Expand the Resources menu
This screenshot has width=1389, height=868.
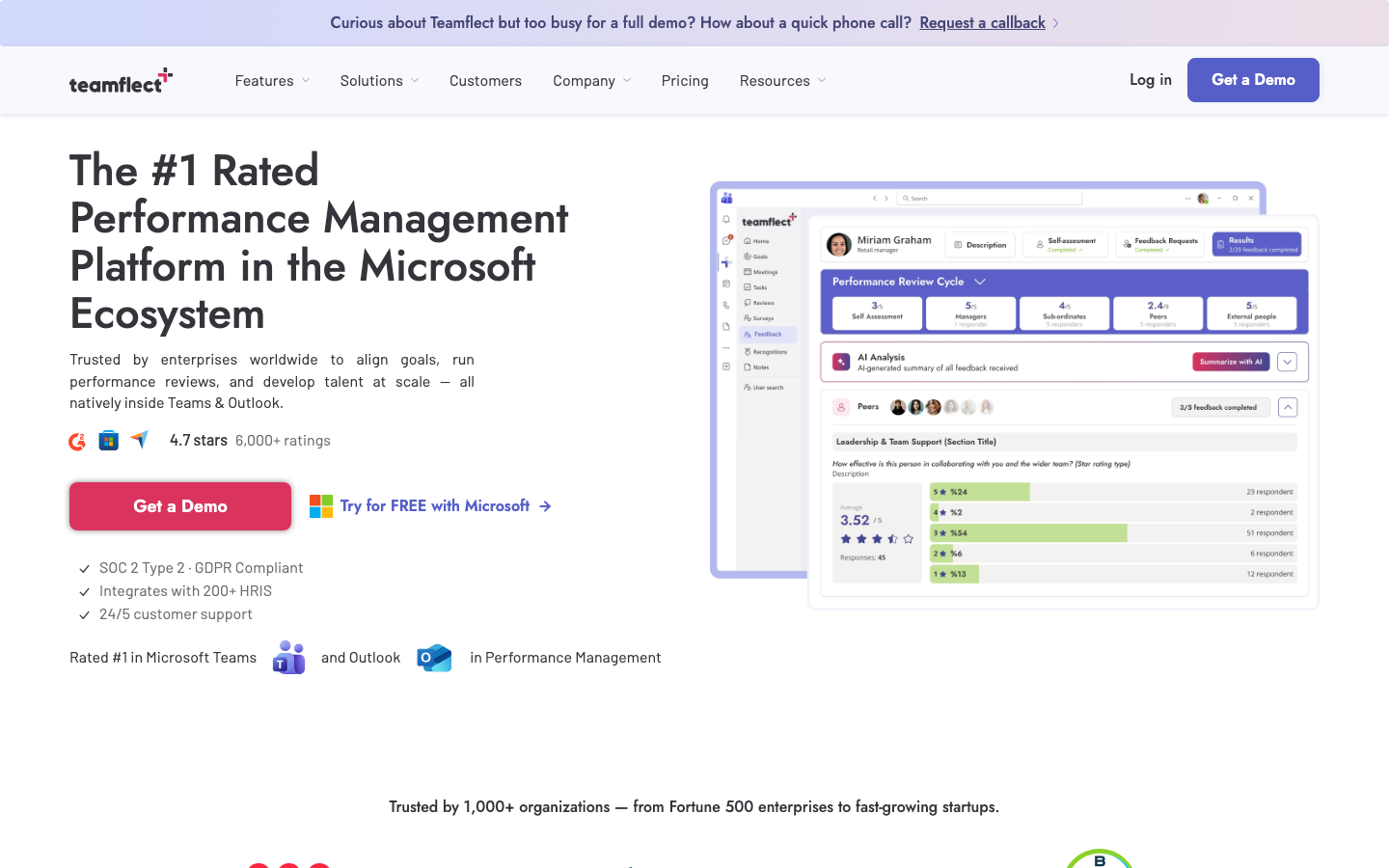782,81
